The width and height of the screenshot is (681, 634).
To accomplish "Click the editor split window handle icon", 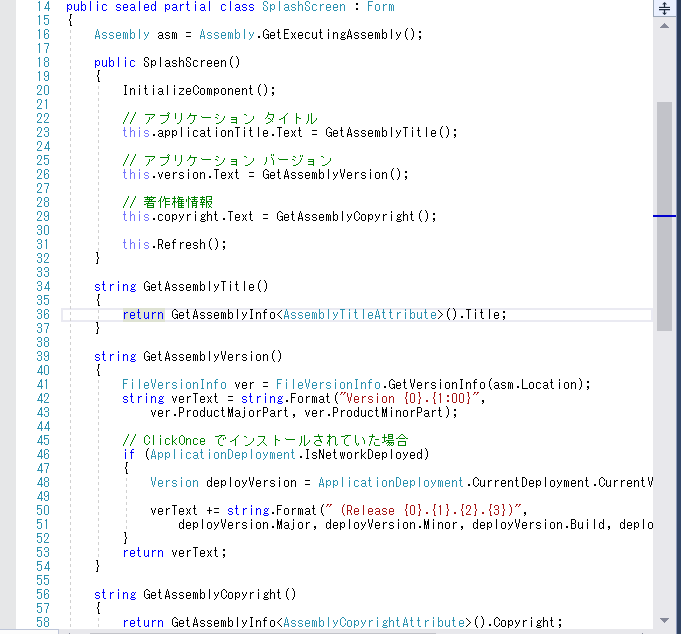I will click(664, 8).
